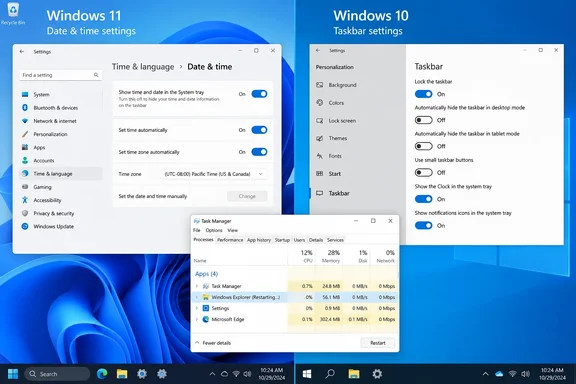
Task: Expand Settings process row in Task Manager
Action: pyautogui.click(x=197, y=308)
